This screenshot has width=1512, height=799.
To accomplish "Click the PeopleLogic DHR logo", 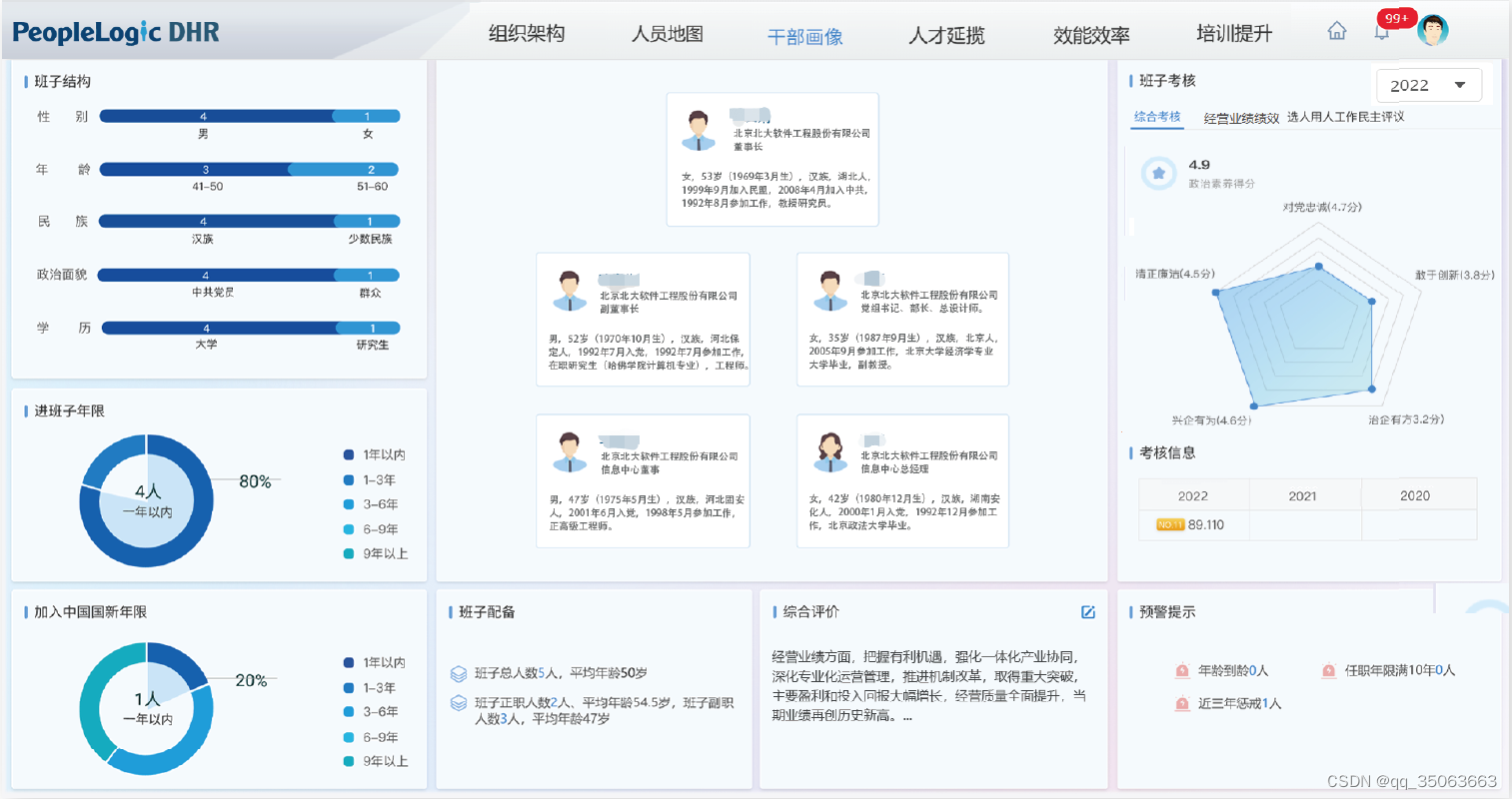I will click(x=113, y=31).
